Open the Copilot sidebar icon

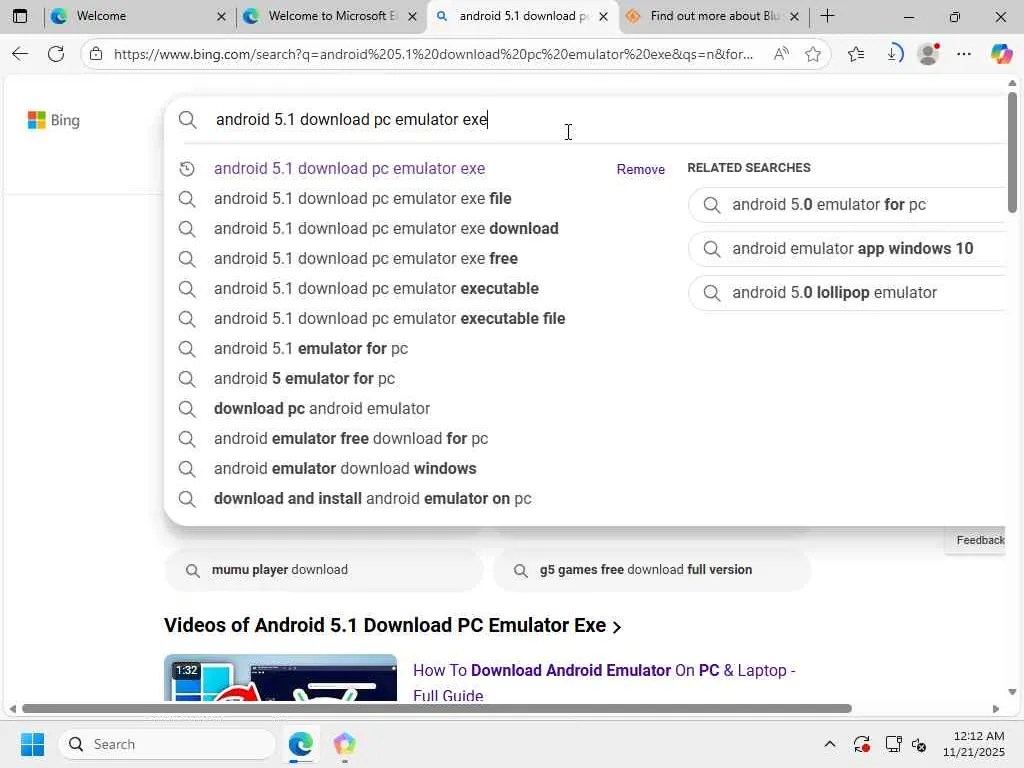[x=1001, y=54]
